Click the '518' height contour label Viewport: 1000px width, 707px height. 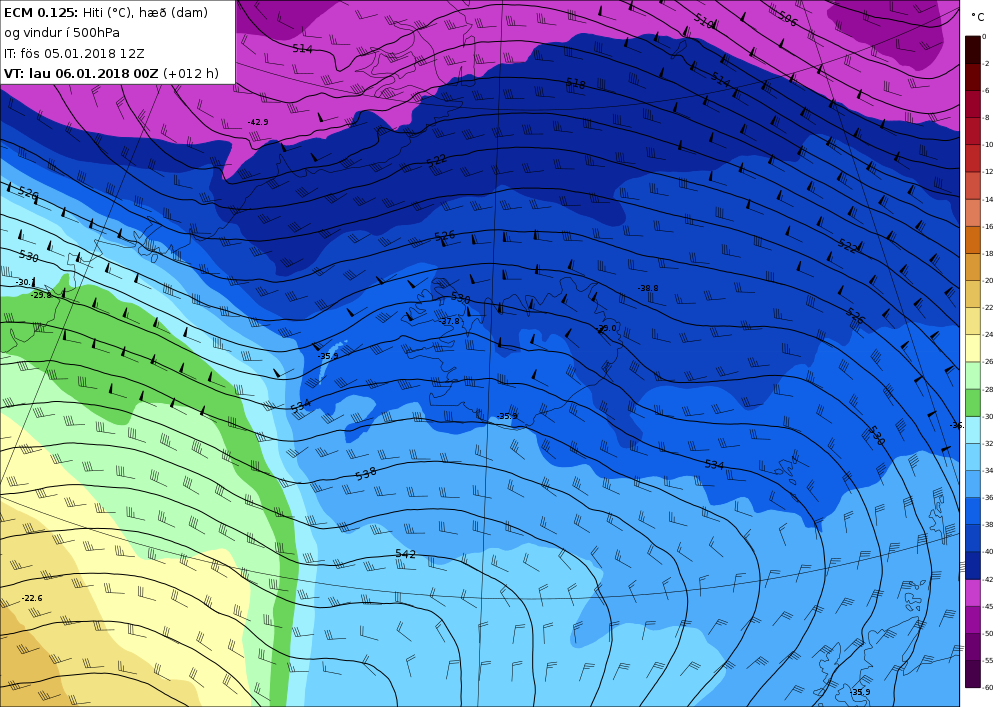click(575, 83)
